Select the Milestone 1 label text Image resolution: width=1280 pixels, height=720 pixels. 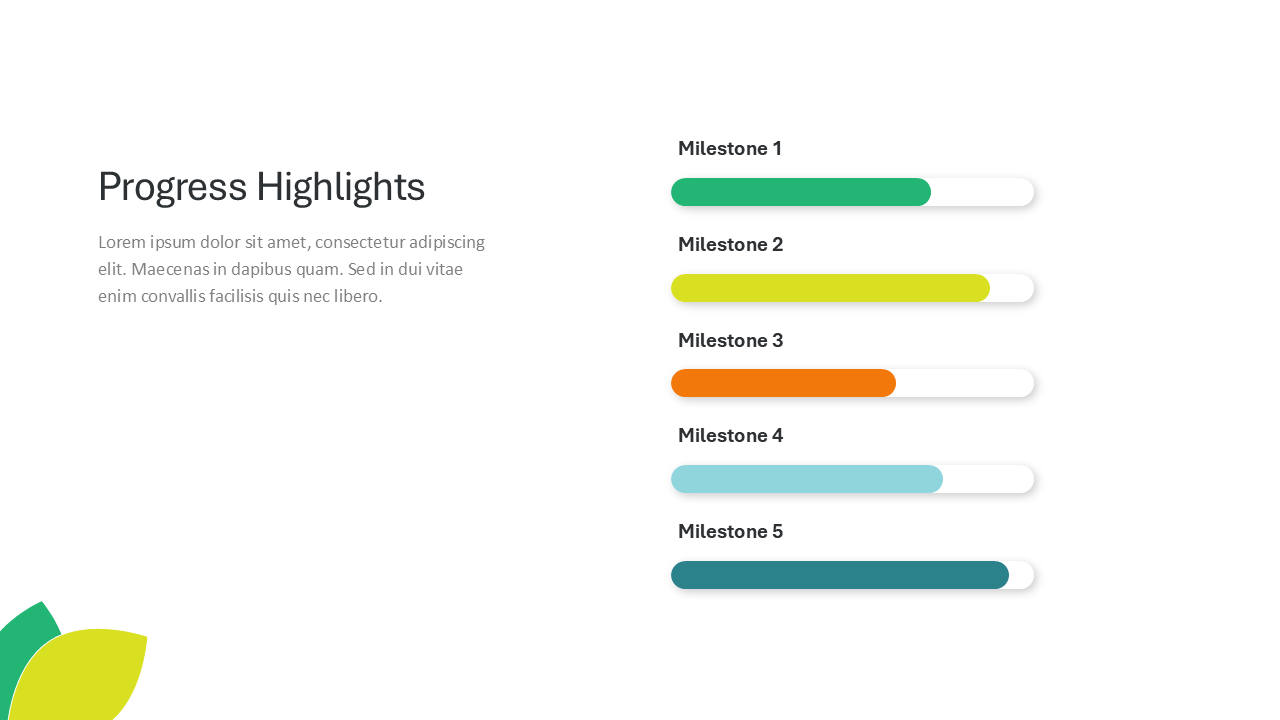[730, 149]
